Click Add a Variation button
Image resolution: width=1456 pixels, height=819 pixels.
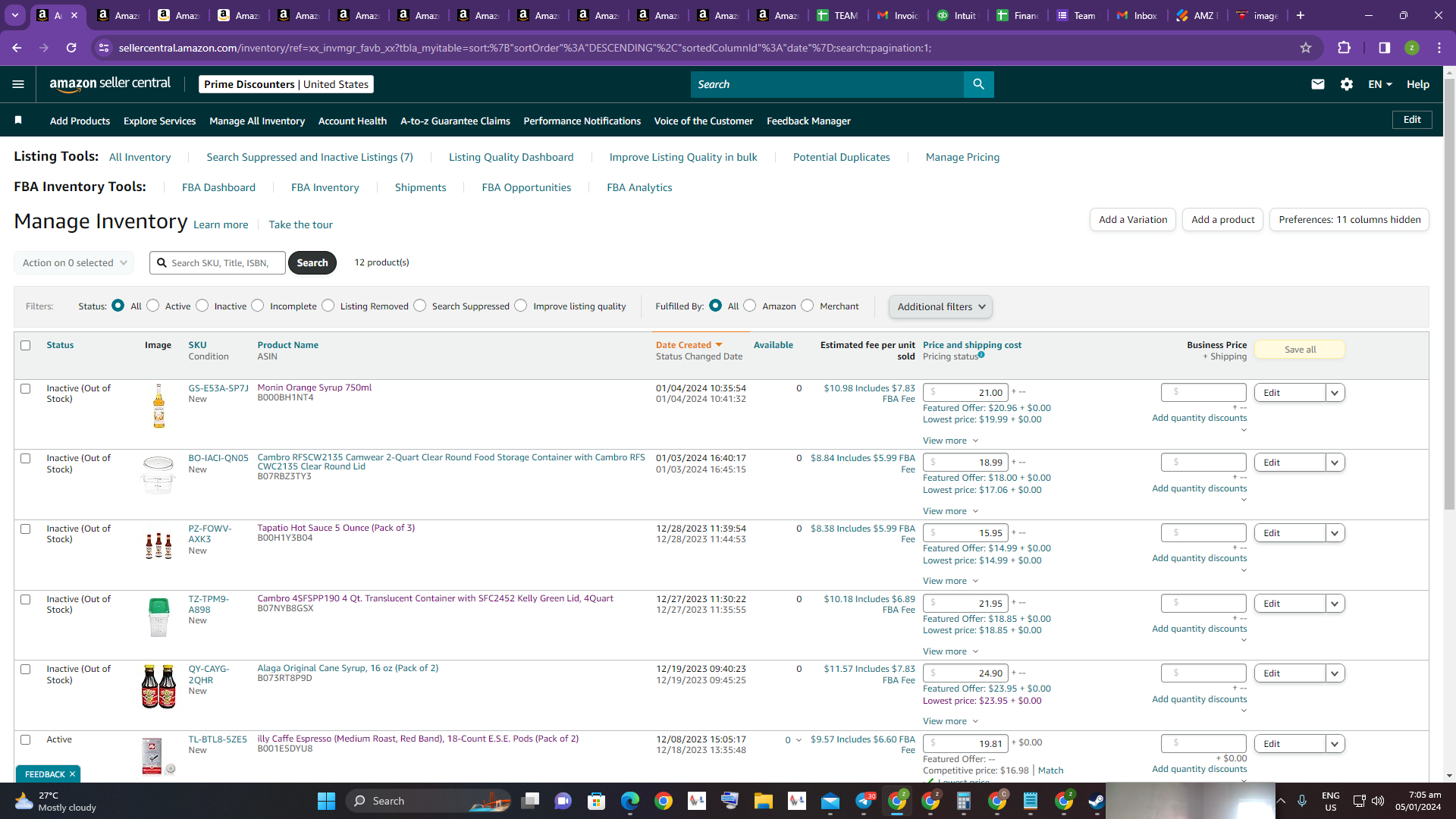pos(1133,220)
